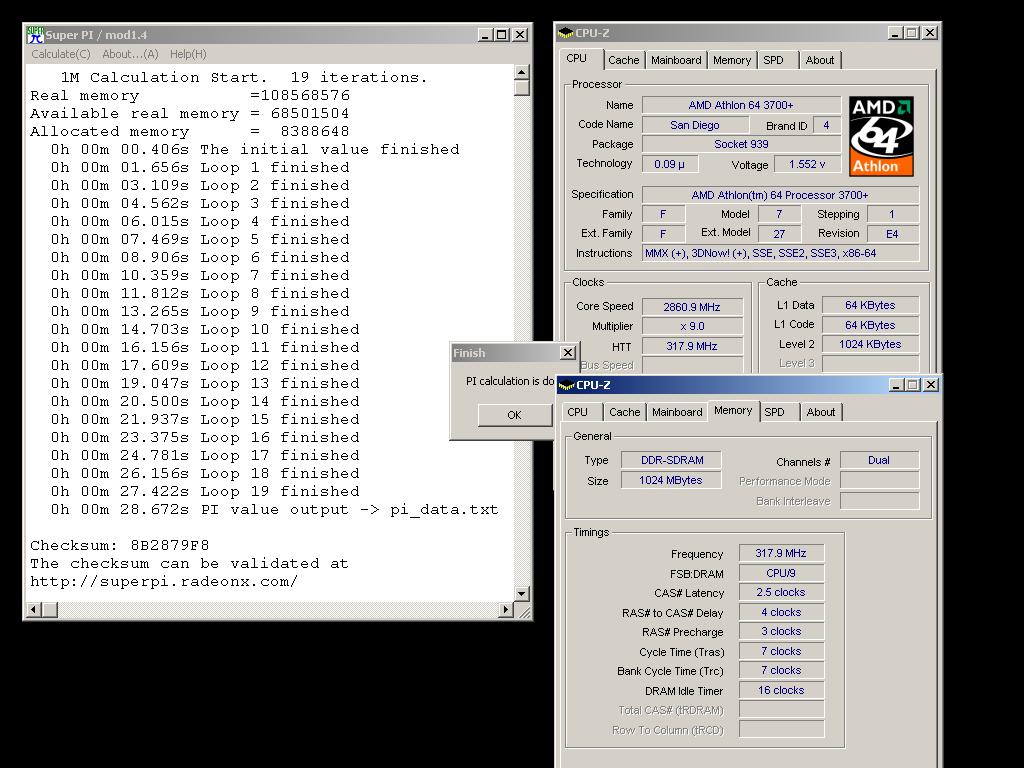Click the AMD Athlon 64 logo
The height and width of the screenshot is (768, 1024).
pyautogui.click(x=881, y=136)
